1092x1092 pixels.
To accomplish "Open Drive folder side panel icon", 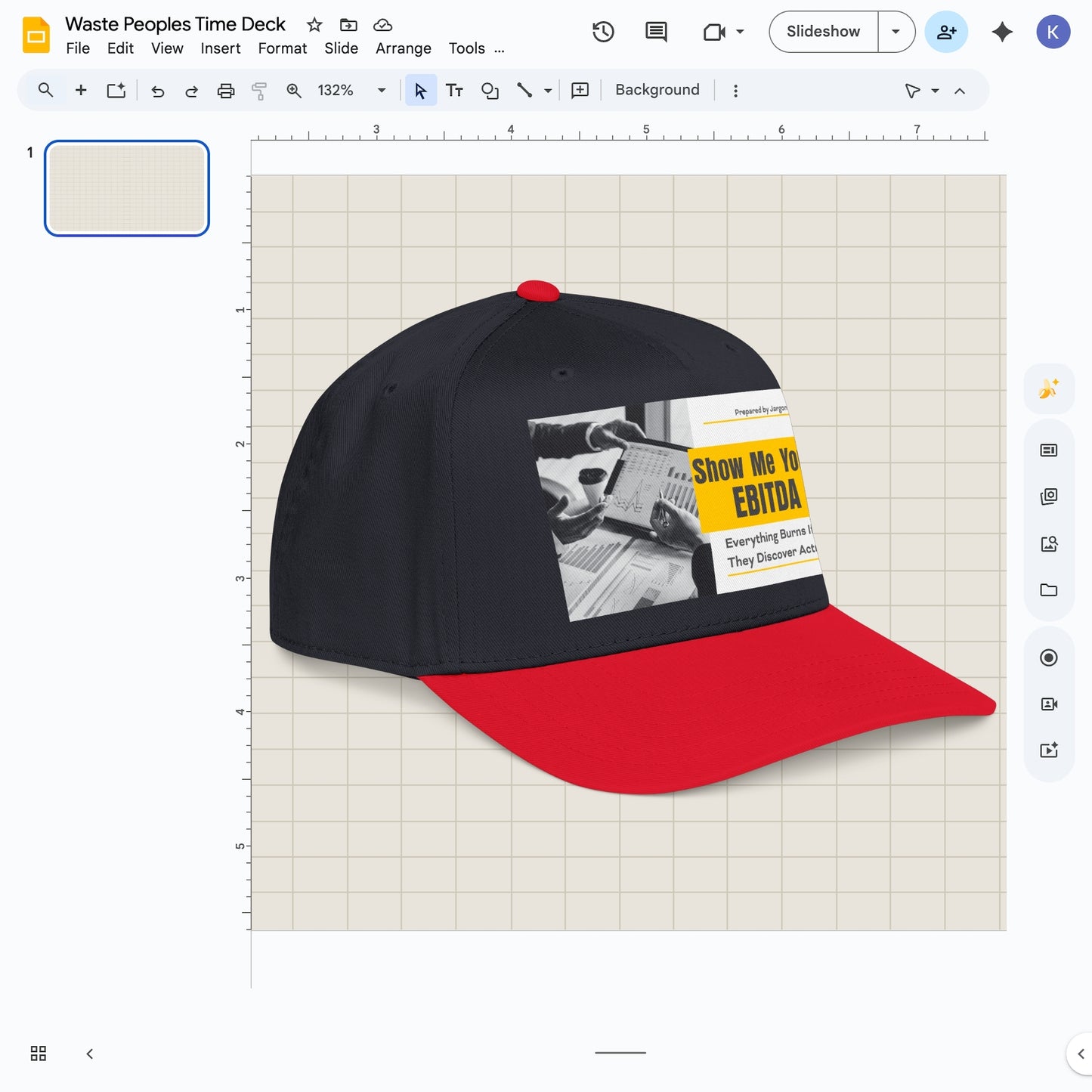I will tap(1049, 590).
